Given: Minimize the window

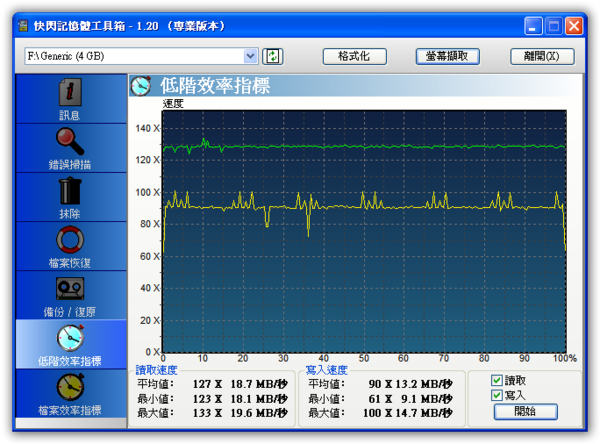Looking at the screenshot, I should pyautogui.click(x=533, y=26).
